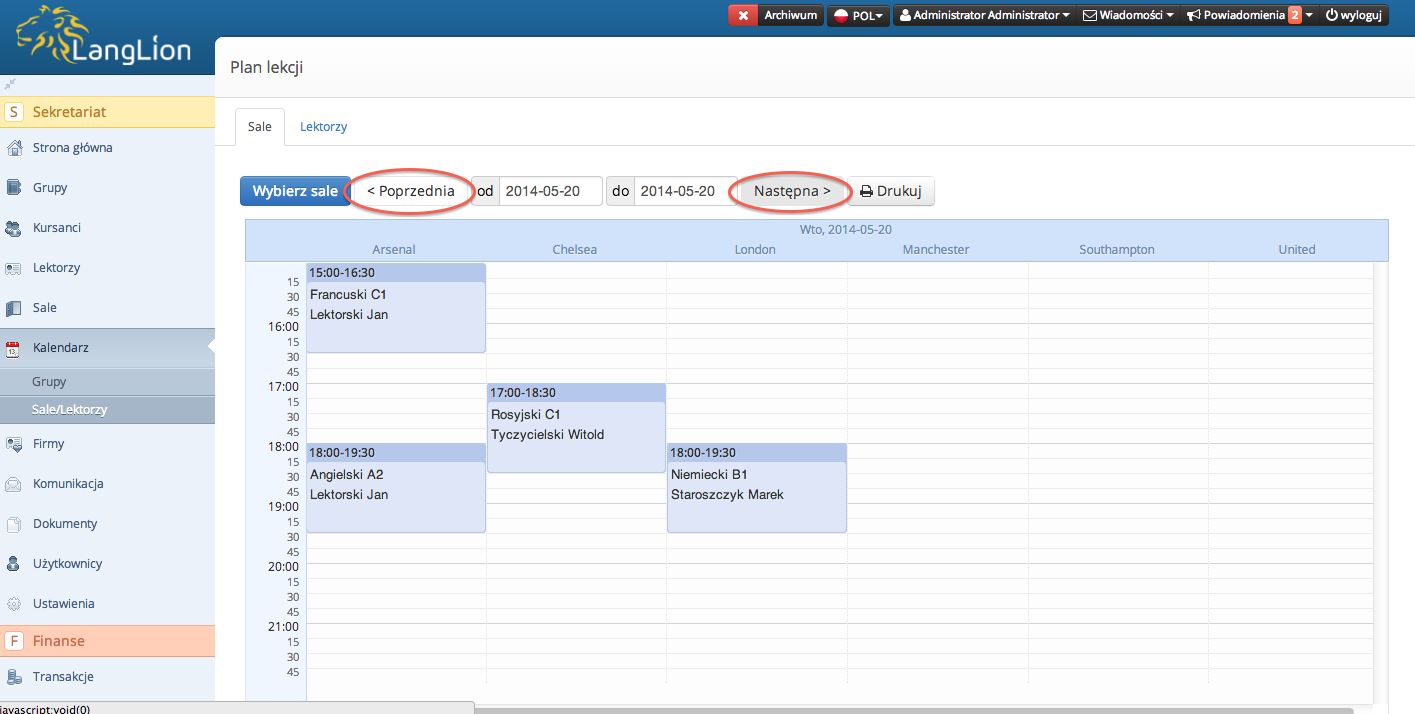1415x714 pixels.
Task: Click the Kursanci people icon
Action: click(14, 228)
